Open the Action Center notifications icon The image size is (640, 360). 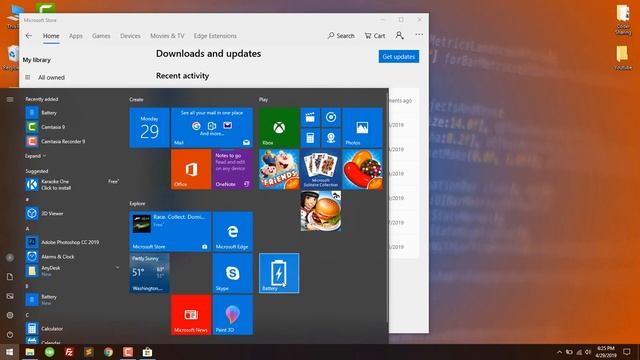[627, 352]
